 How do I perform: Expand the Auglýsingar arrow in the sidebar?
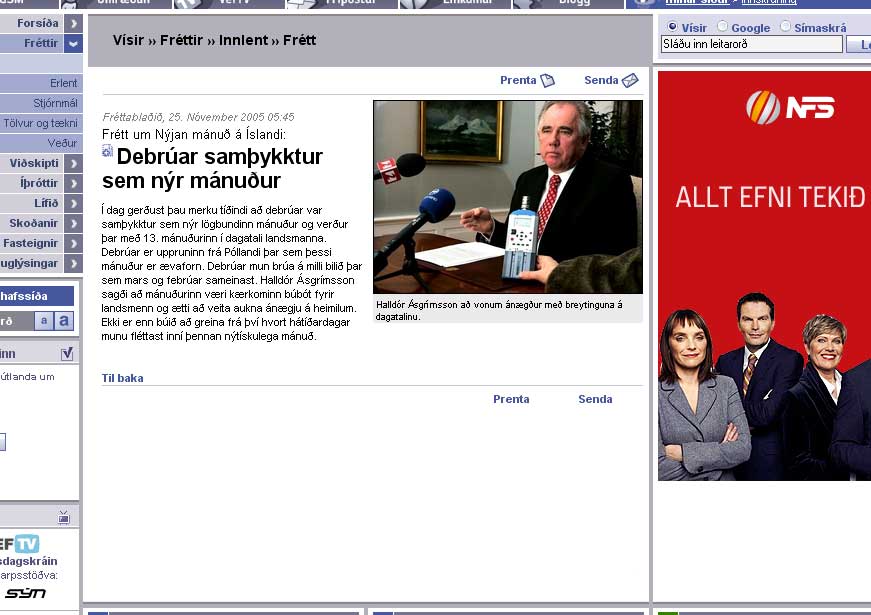coord(73,263)
